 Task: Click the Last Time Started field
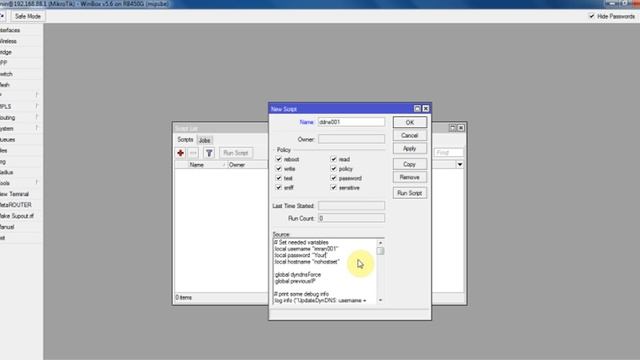tap(351, 206)
